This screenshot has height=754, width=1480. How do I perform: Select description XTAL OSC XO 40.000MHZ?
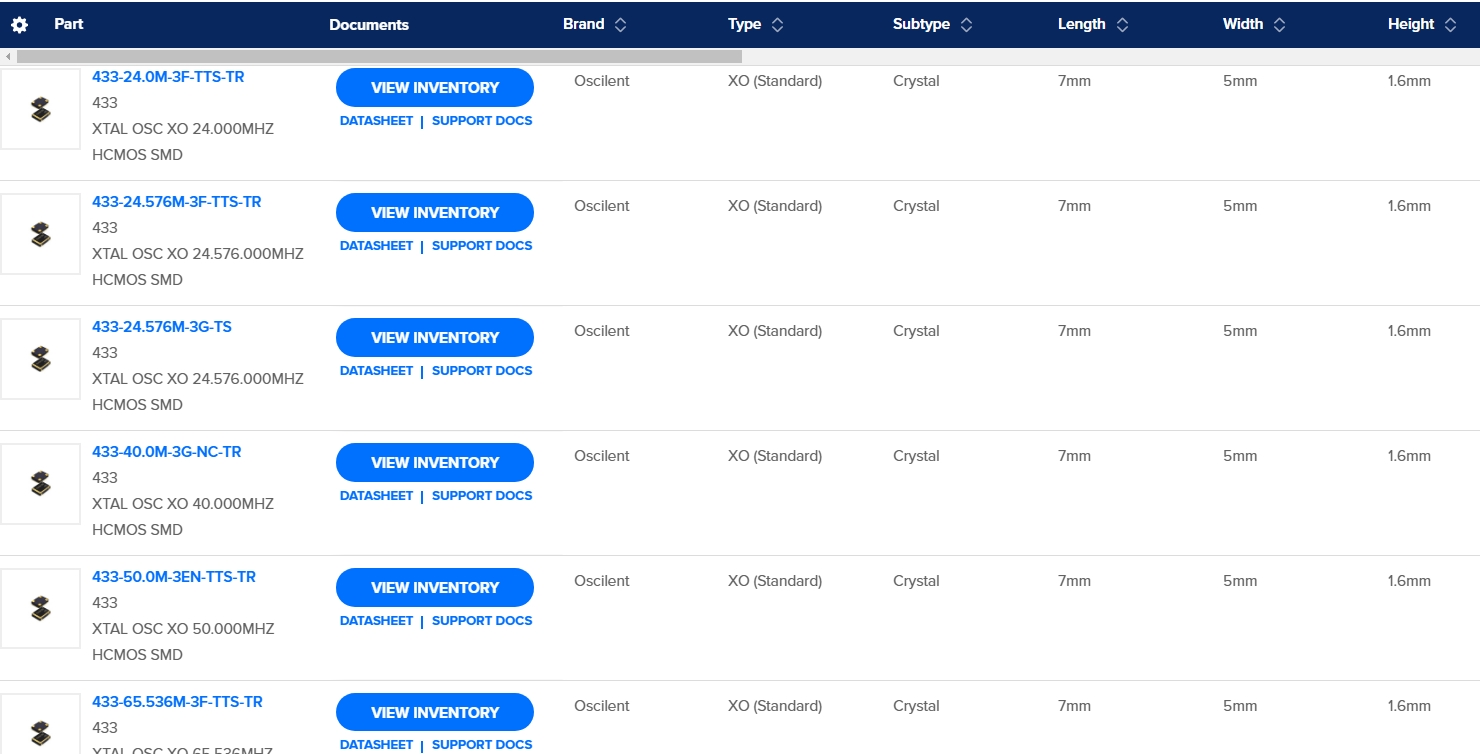click(x=183, y=504)
